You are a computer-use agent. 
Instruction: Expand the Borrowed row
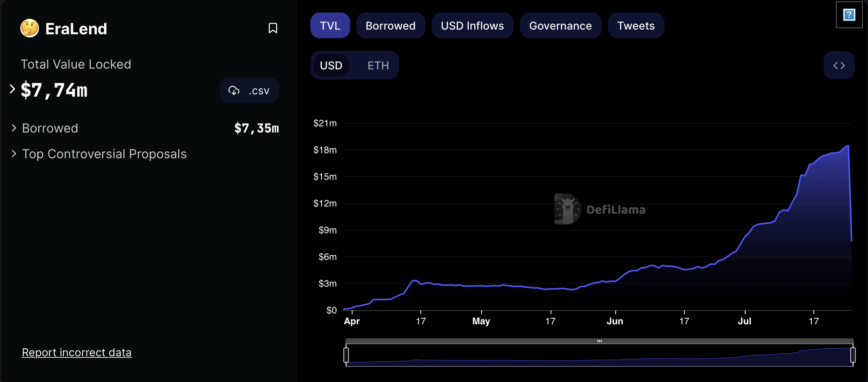tap(14, 128)
